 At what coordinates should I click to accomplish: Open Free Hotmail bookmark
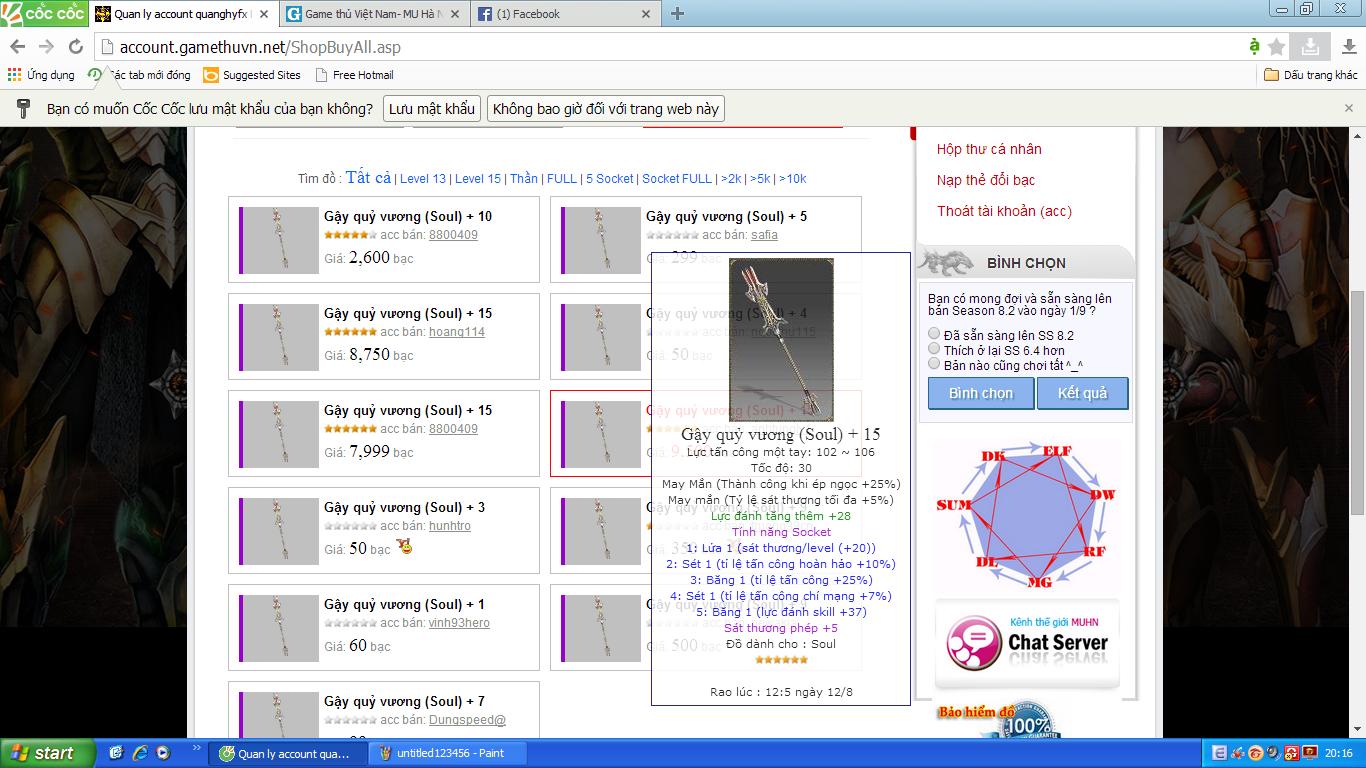354,75
